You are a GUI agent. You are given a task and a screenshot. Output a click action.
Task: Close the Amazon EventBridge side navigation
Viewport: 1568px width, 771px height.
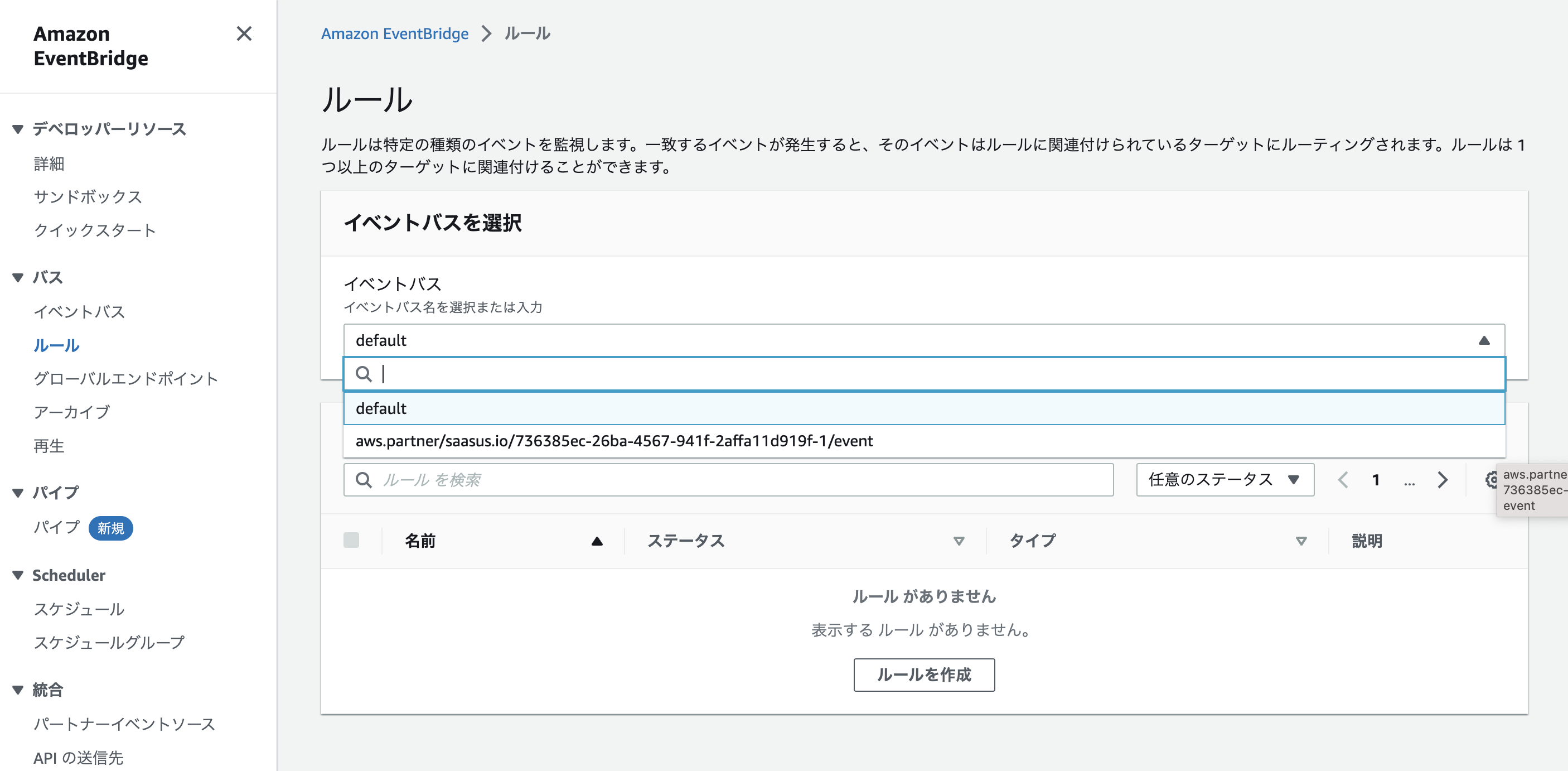pyautogui.click(x=244, y=33)
